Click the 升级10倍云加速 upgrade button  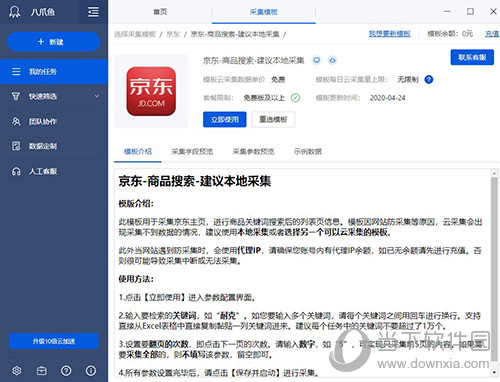pyautogui.click(x=54, y=341)
